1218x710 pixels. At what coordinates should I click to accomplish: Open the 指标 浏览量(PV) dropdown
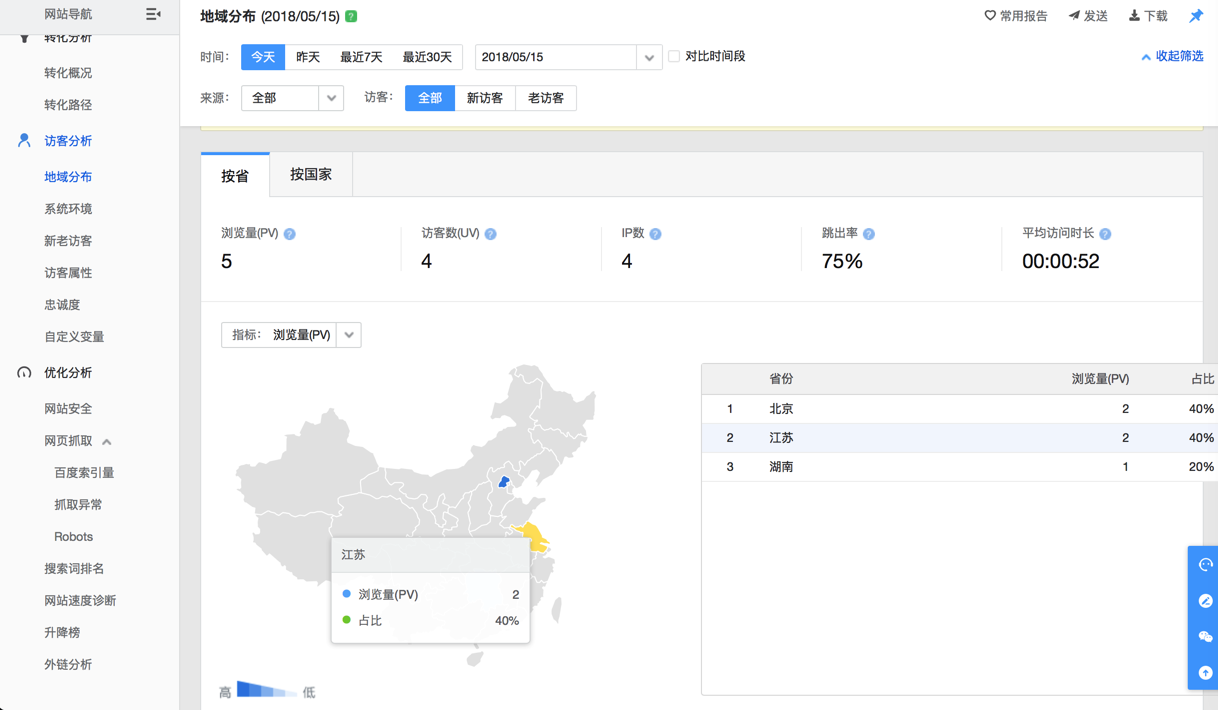291,335
